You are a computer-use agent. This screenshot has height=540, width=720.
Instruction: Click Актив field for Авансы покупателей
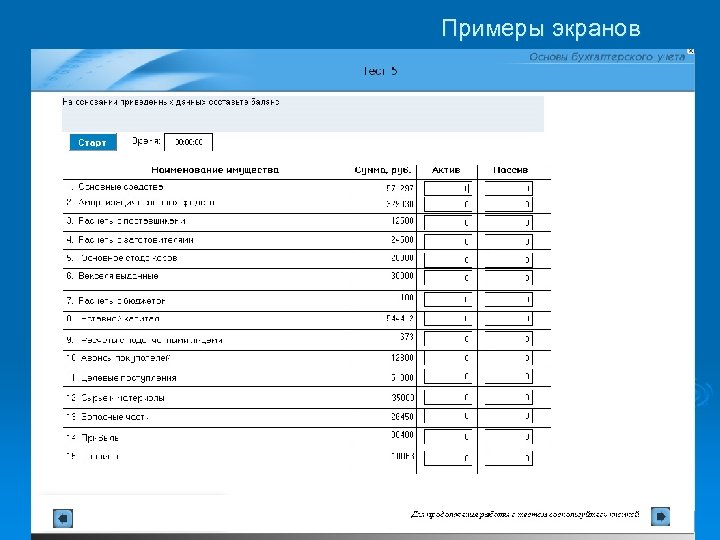pos(448,358)
